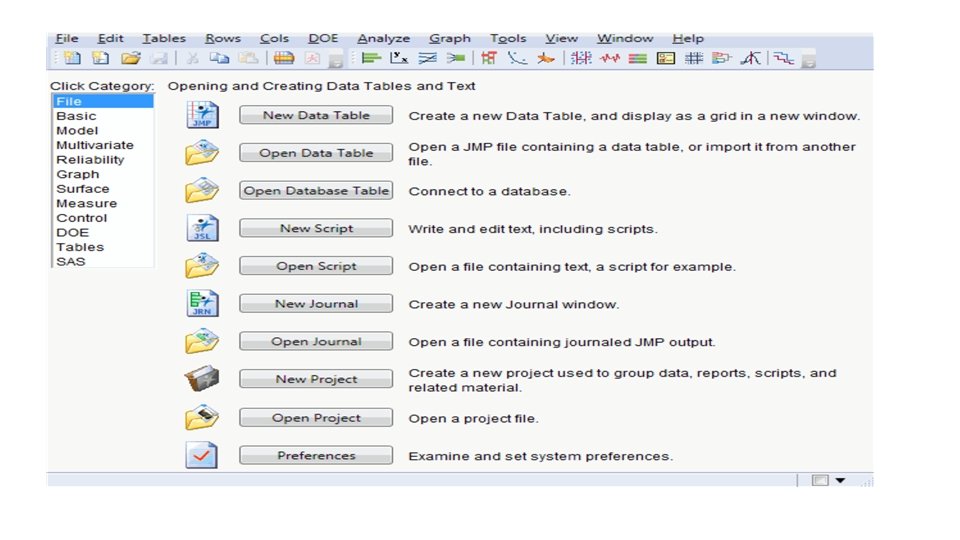Open the DOE menu
The width and height of the screenshot is (960, 540).
click(x=323, y=39)
